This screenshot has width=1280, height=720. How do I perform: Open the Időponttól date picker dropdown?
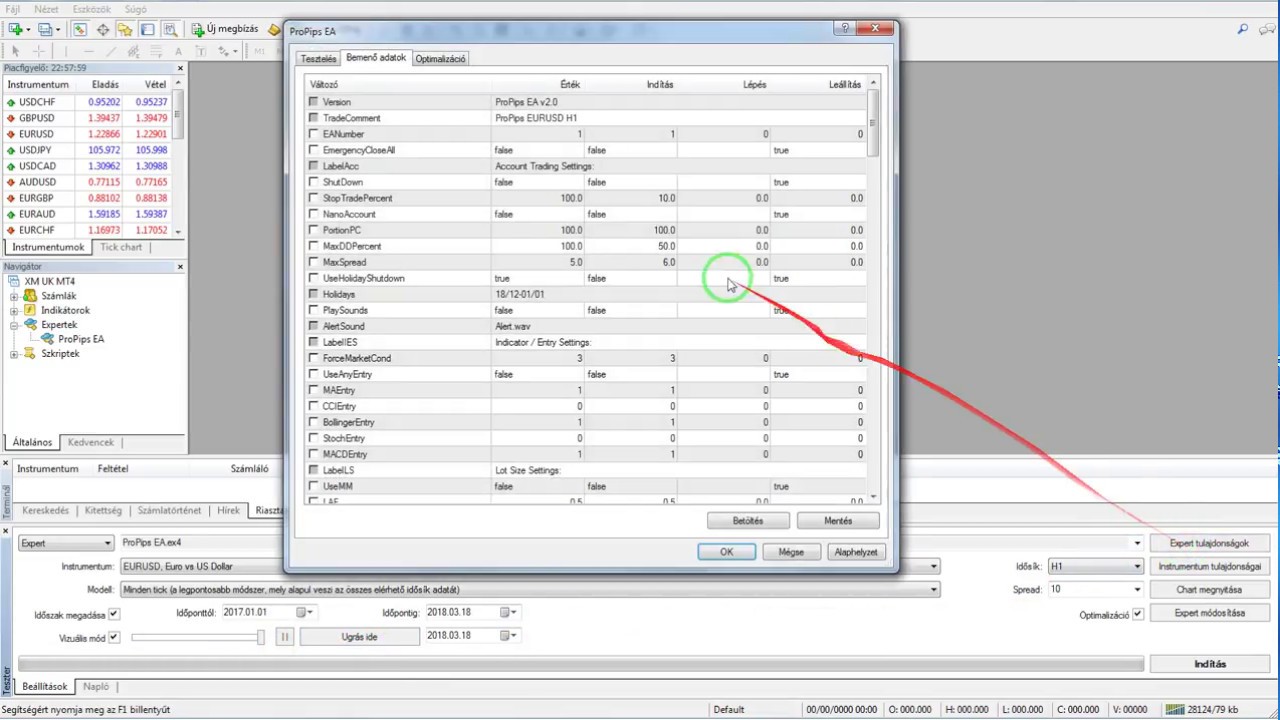tap(306, 612)
